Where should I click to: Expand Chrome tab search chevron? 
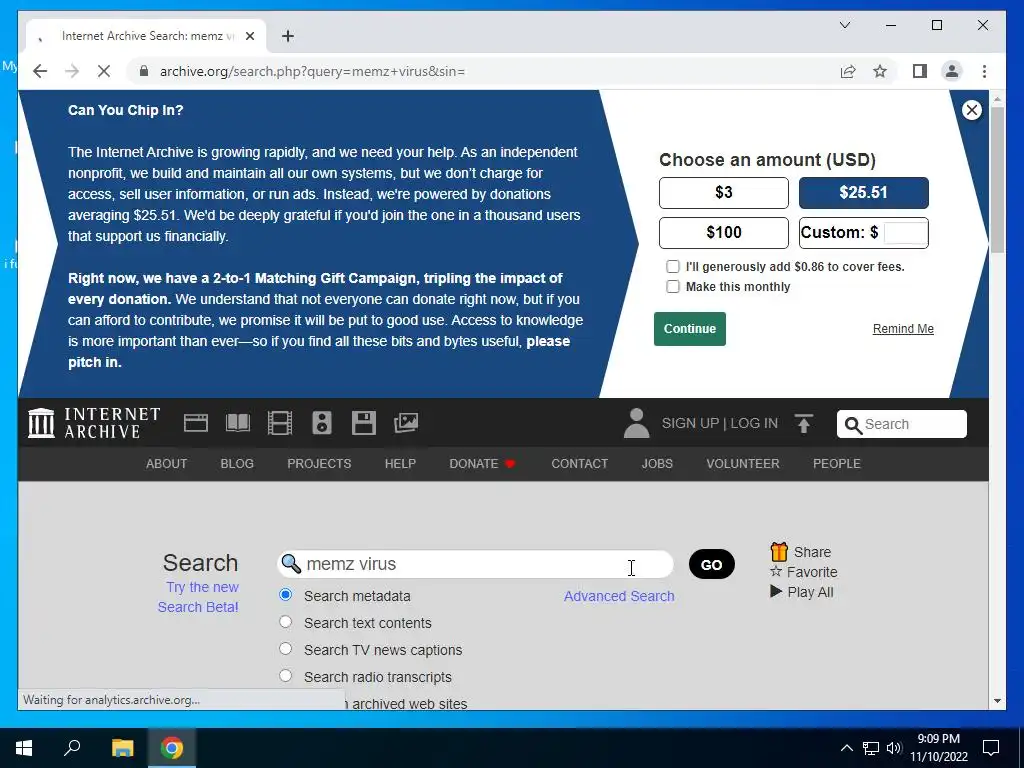(x=844, y=25)
